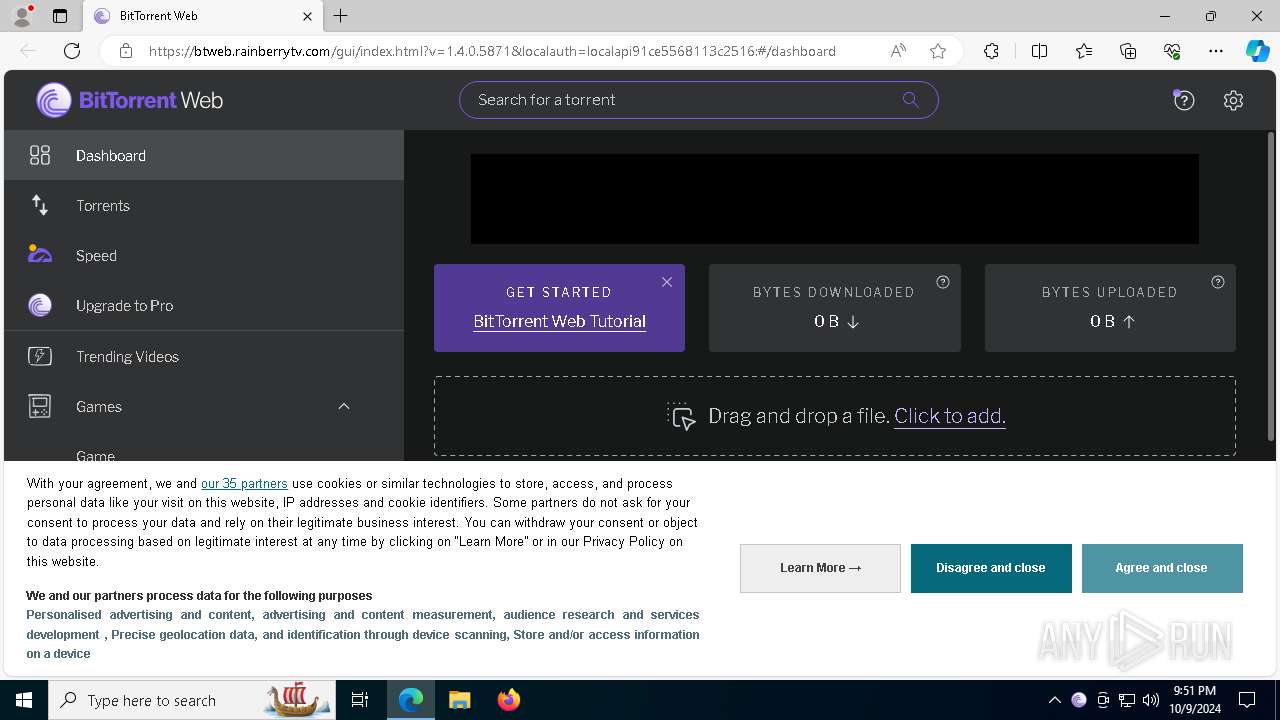The image size is (1280, 720).
Task: Click the Click to add link
Action: (x=949, y=416)
